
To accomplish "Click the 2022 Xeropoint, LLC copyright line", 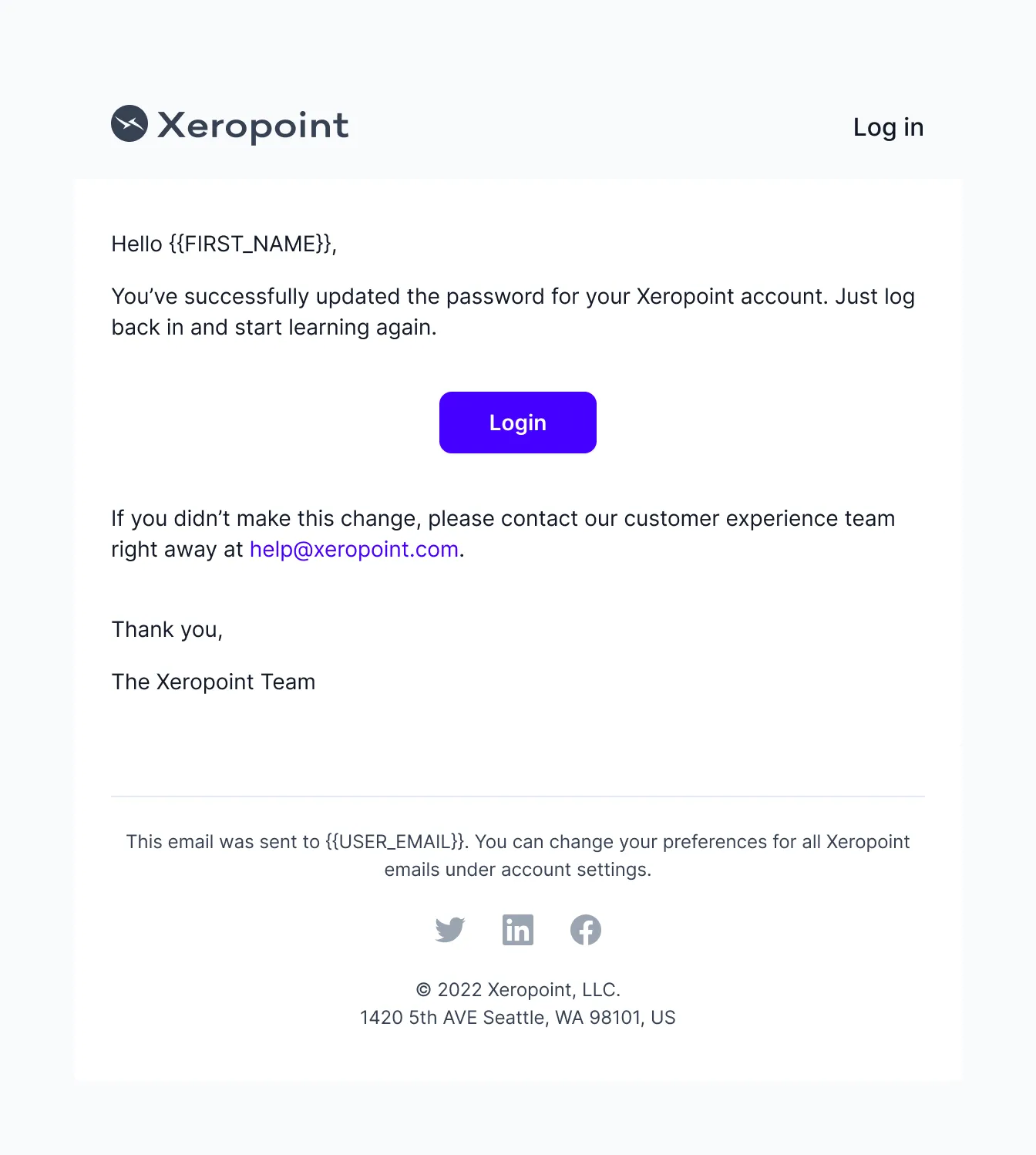I will coord(518,989).
